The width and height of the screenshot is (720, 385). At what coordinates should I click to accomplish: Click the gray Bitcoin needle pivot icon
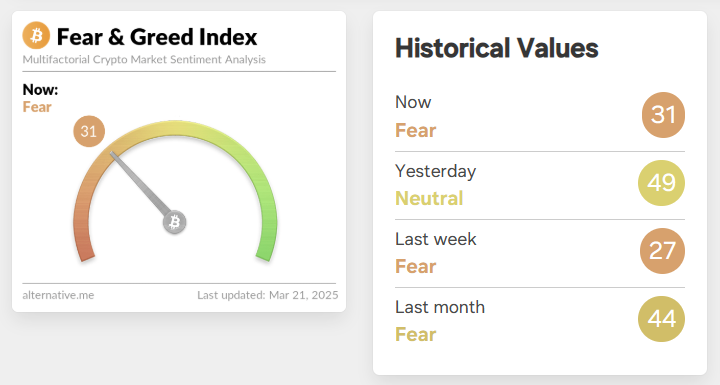coord(174,222)
